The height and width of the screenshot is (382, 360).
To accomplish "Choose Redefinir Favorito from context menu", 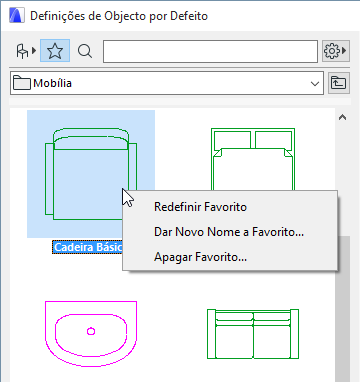I will pos(200,207).
